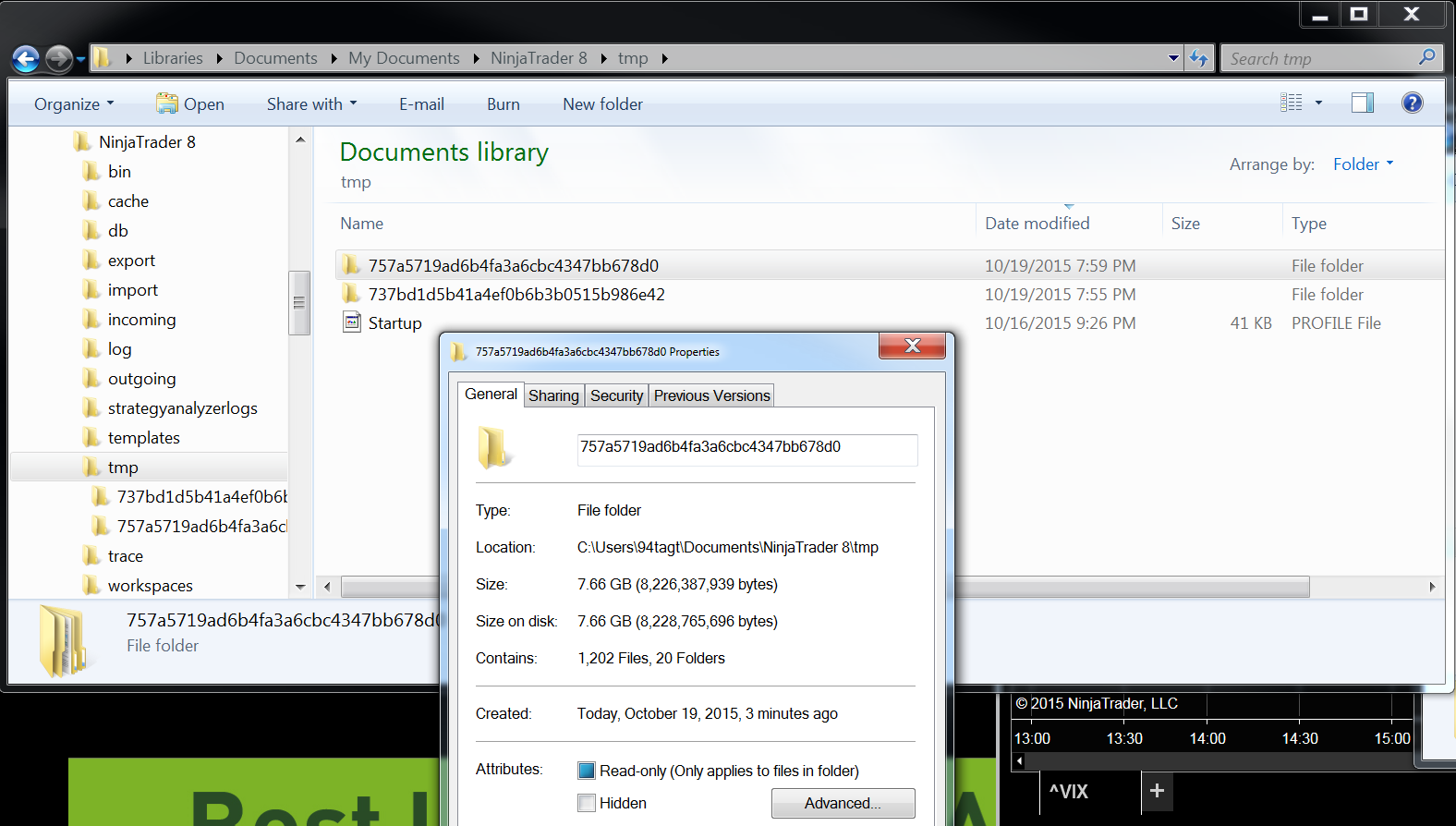Select the db folder in tree
The height and width of the screenshot is (826, 1456).
[x=117, y=231]
